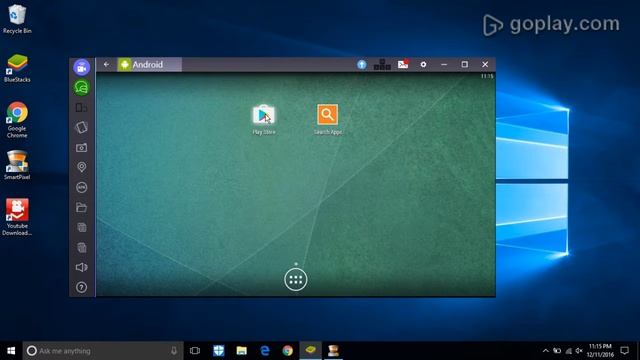Expand the system tray hidden icons chevron

click(x=546, y=351)
